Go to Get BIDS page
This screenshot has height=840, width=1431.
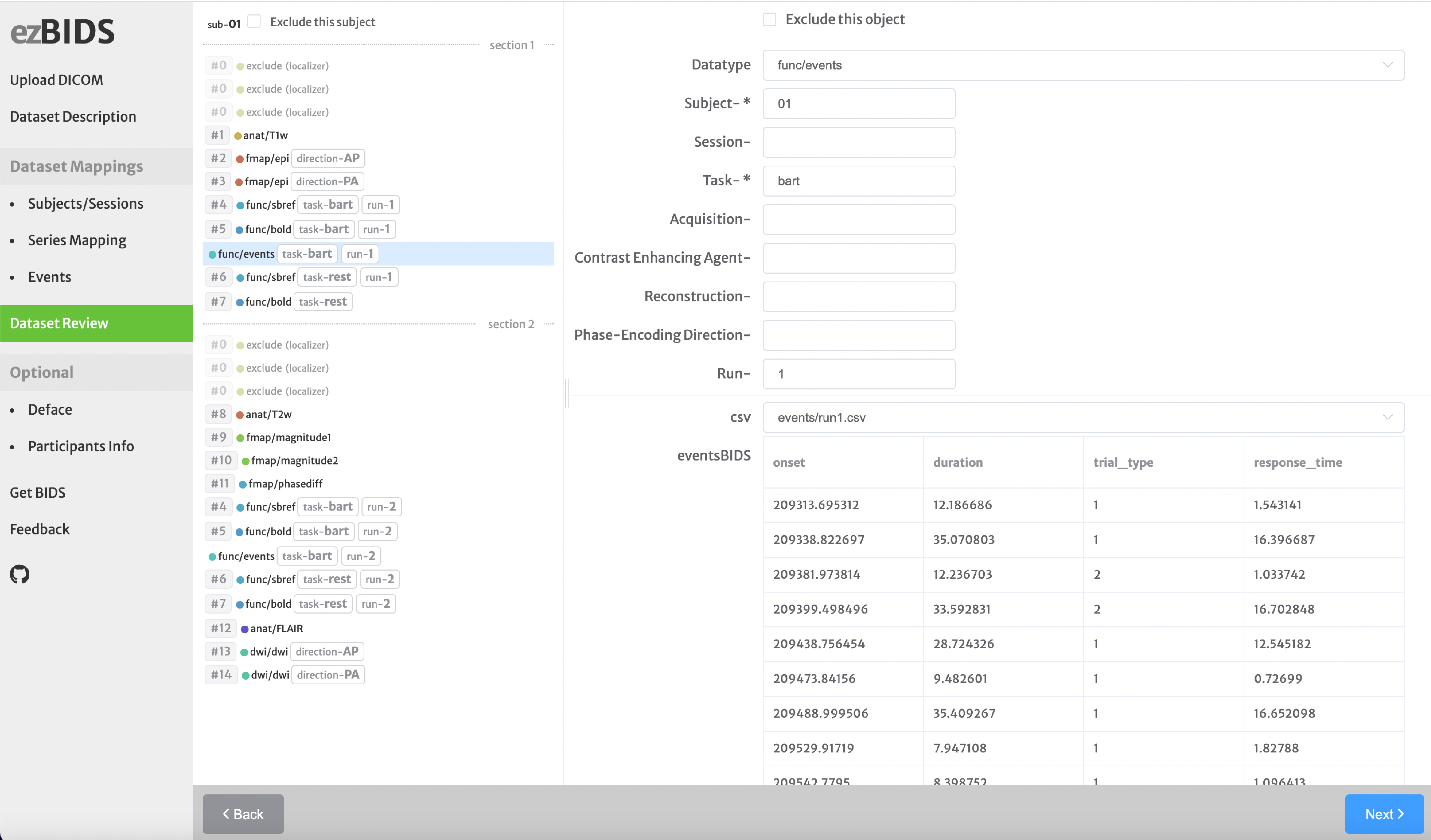pyautogui.click(x=37, y=492)
